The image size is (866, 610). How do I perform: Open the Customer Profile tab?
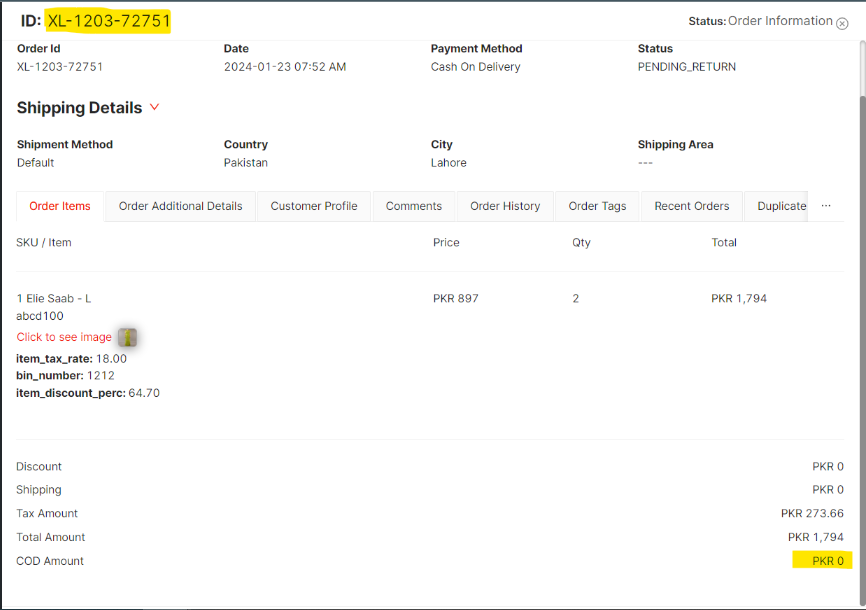point(314,206)
